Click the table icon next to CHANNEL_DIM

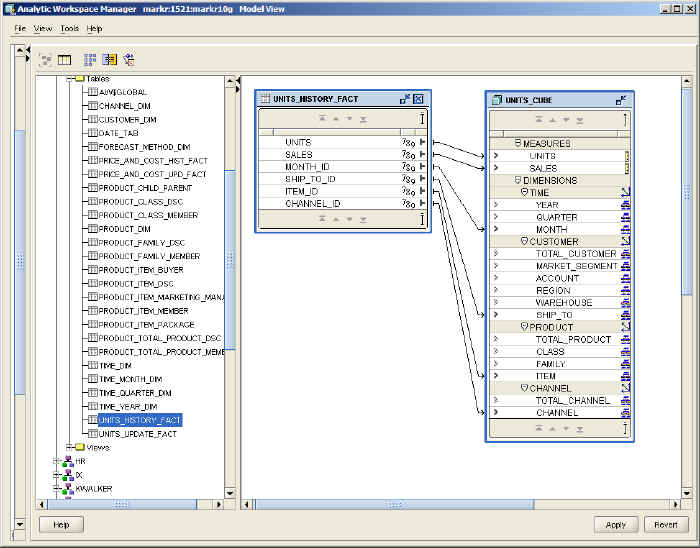pyautogui.click(x=92, y=106)
